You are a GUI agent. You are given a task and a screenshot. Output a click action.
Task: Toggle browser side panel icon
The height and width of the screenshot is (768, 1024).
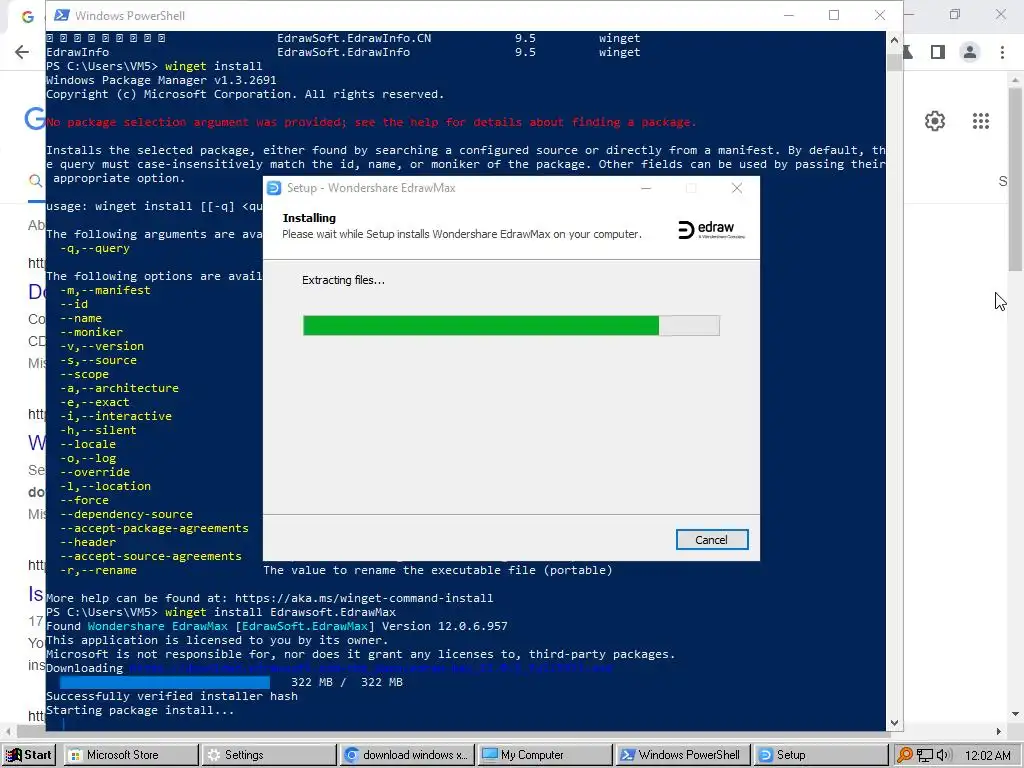pyautogui.click(x=938, y=52)
